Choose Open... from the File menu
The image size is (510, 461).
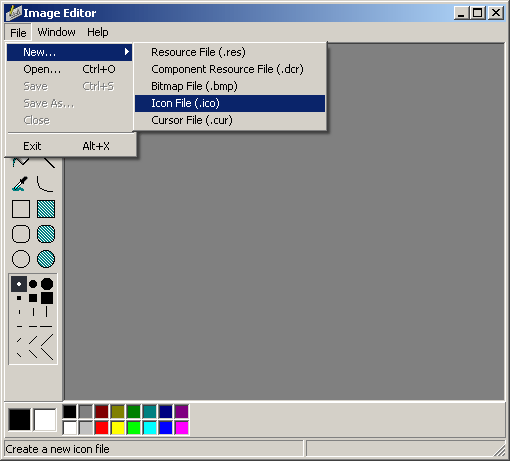(69, 69)
